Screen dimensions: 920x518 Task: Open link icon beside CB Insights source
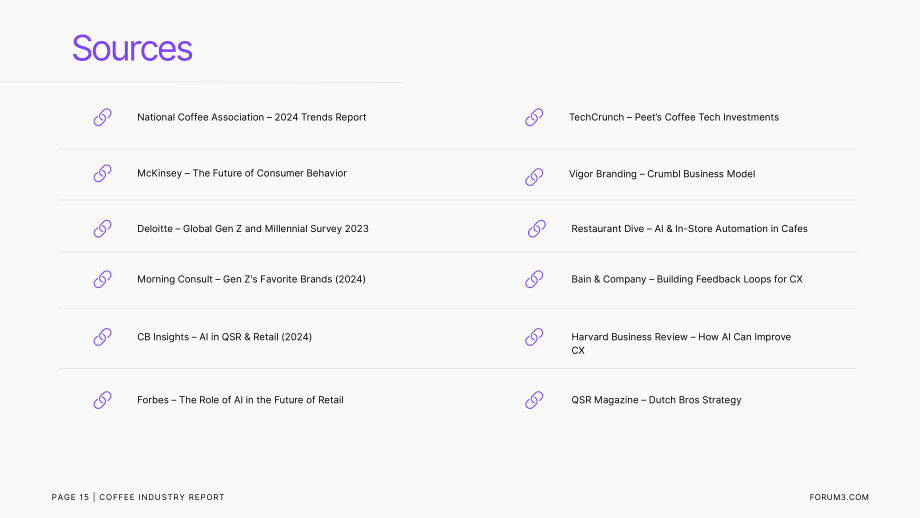tap(103, 337)
